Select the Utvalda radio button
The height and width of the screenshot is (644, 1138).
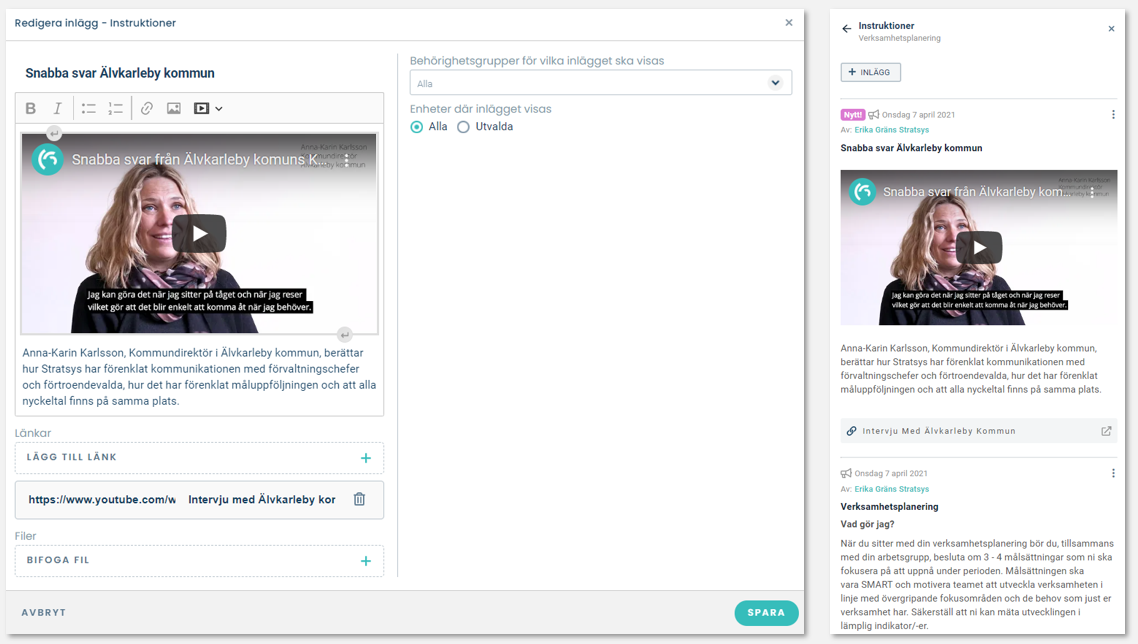463,127
